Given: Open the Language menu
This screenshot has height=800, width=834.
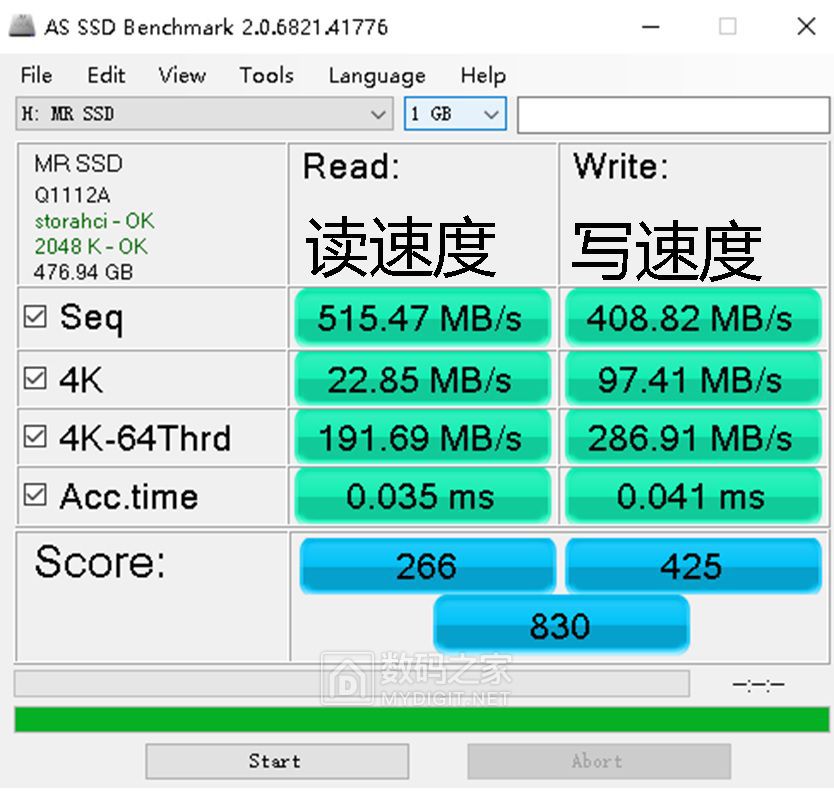Looking at the screenshot, I should click(377, 76).
